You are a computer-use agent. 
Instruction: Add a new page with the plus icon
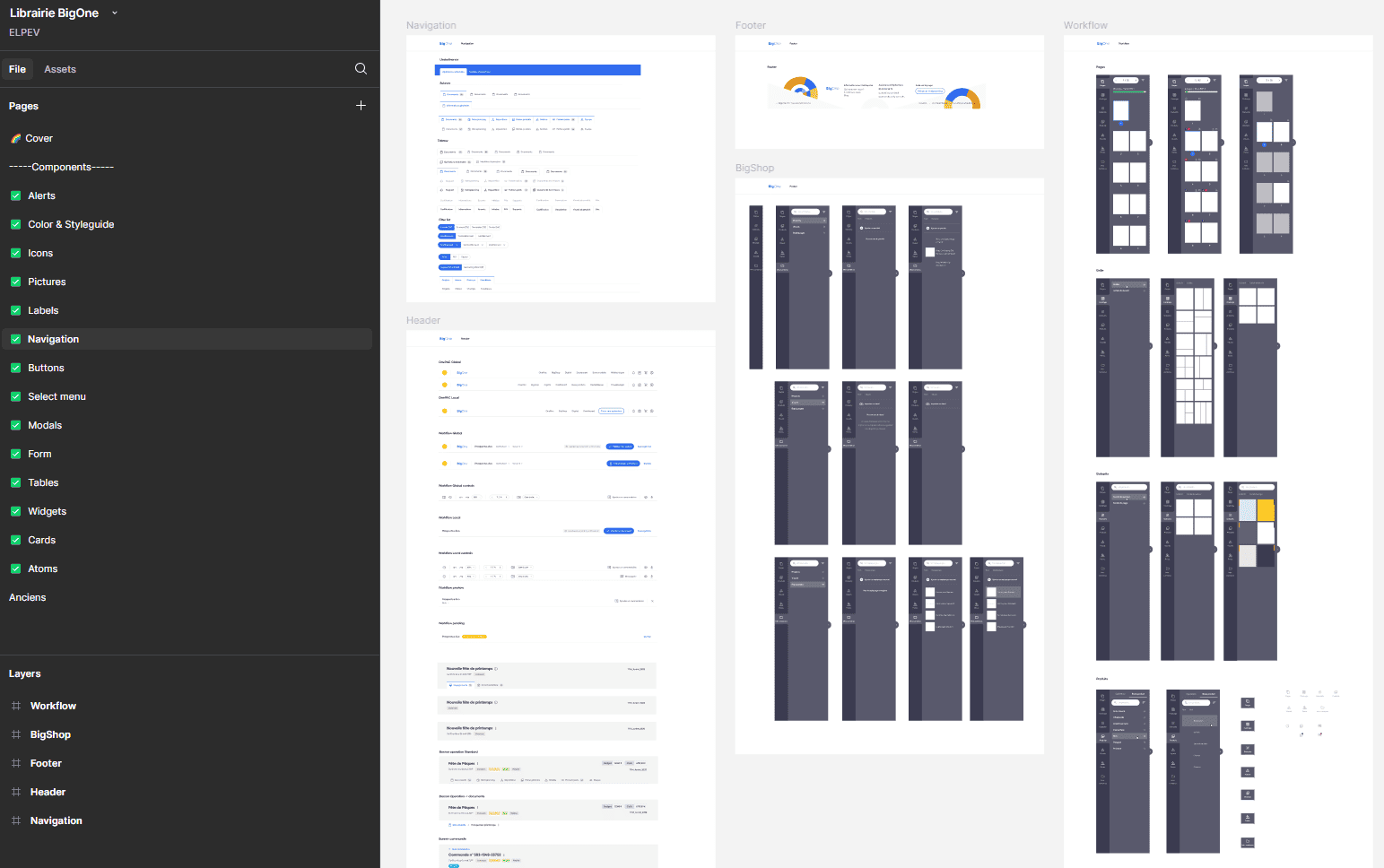pos(361,106)
